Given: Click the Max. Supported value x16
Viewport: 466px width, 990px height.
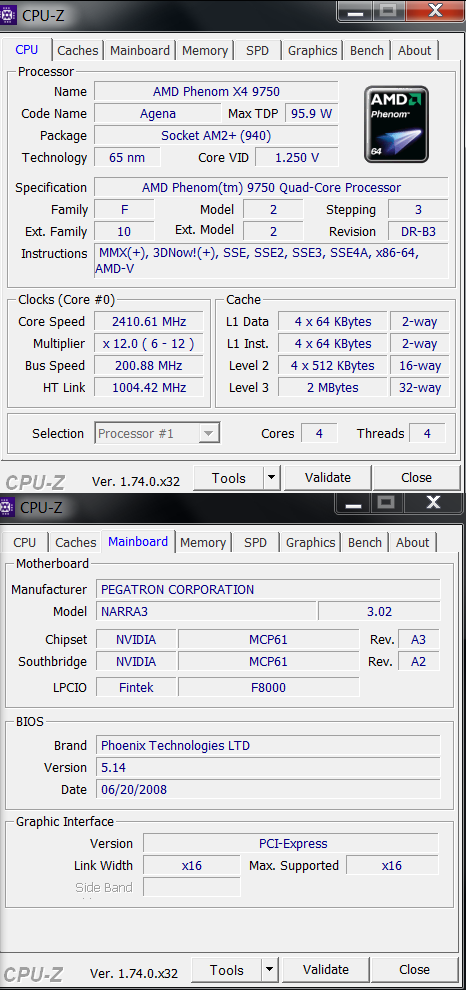Looking at the screenshot, I should click(x=392, y=866).
